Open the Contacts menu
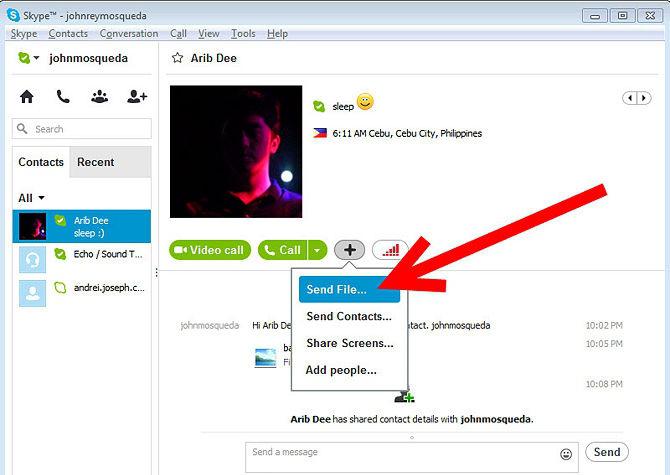Image resolution: width=670 pixels, height=475 pixels. [68, 33]
